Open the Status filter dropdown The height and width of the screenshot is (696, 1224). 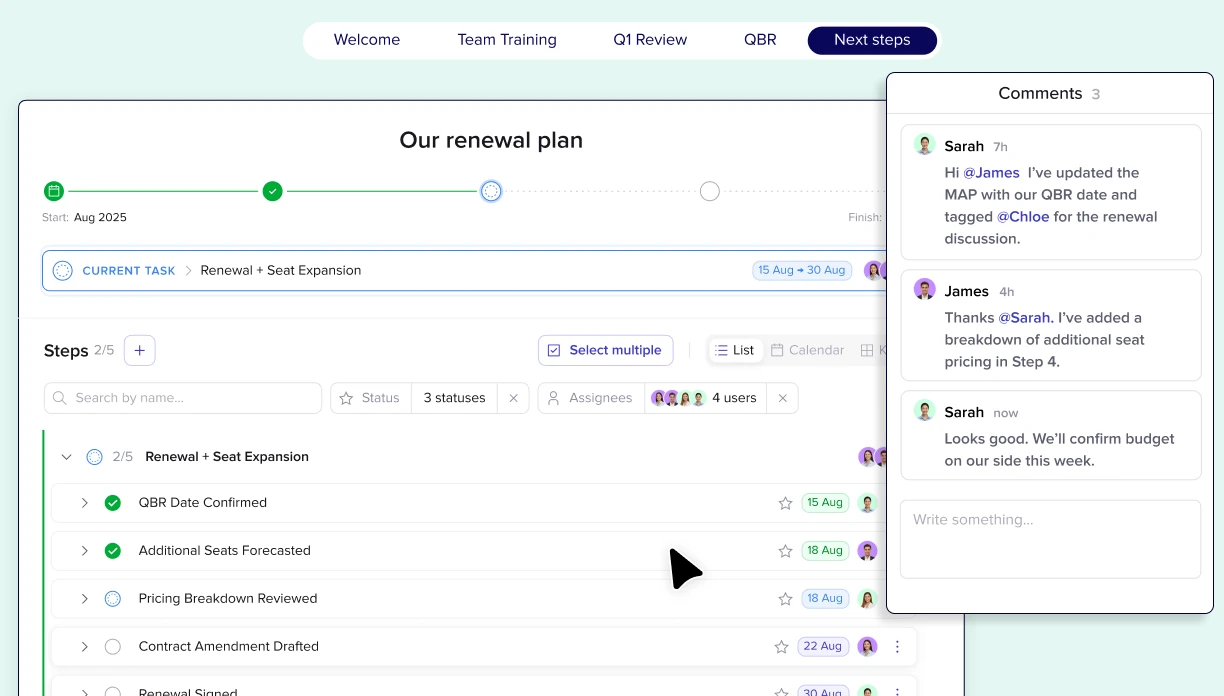click(x=371, y=398)
